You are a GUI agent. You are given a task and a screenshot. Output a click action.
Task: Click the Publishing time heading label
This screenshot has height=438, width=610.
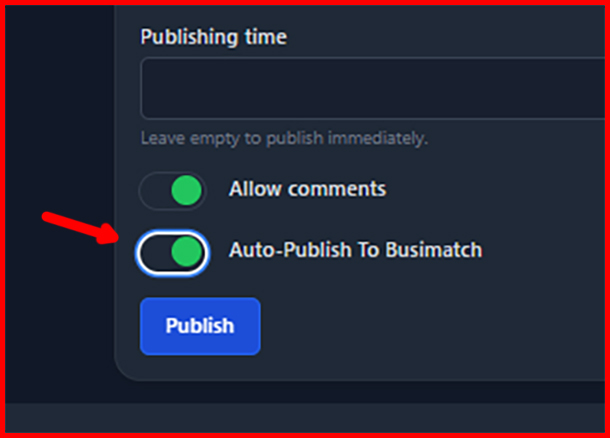click(x=214, y=37)
